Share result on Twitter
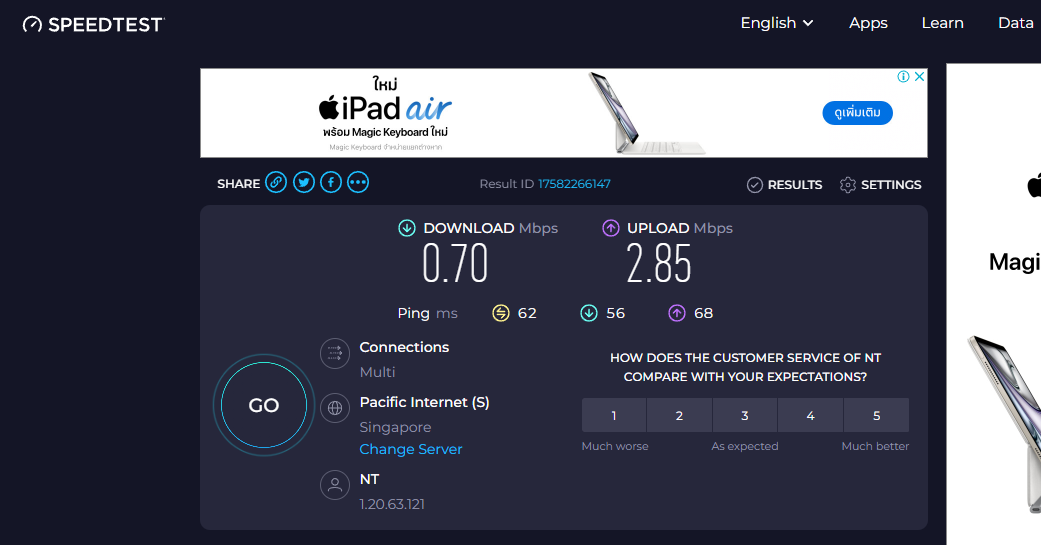This screenshot has width=1041, height=545. coord(304,182)
